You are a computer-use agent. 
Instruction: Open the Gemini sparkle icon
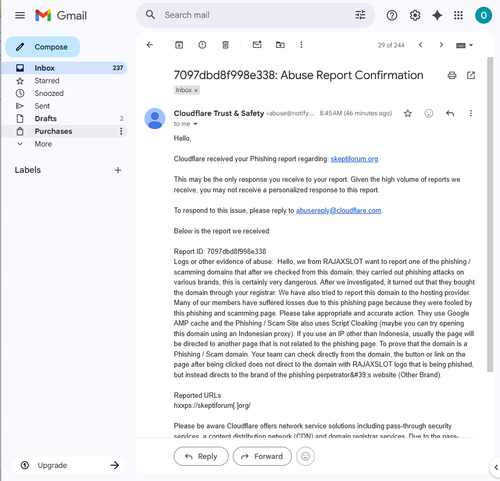click(x=437, y=15)
